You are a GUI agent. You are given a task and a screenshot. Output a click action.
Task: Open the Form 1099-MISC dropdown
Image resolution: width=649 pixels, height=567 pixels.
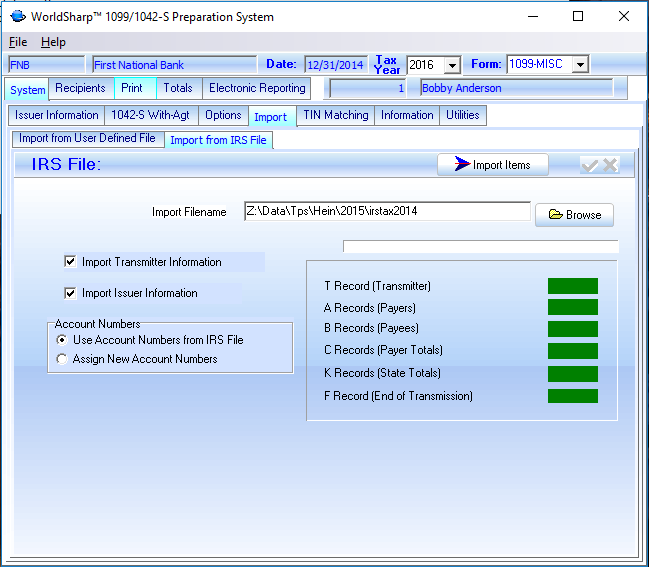[x=579, y=65]
